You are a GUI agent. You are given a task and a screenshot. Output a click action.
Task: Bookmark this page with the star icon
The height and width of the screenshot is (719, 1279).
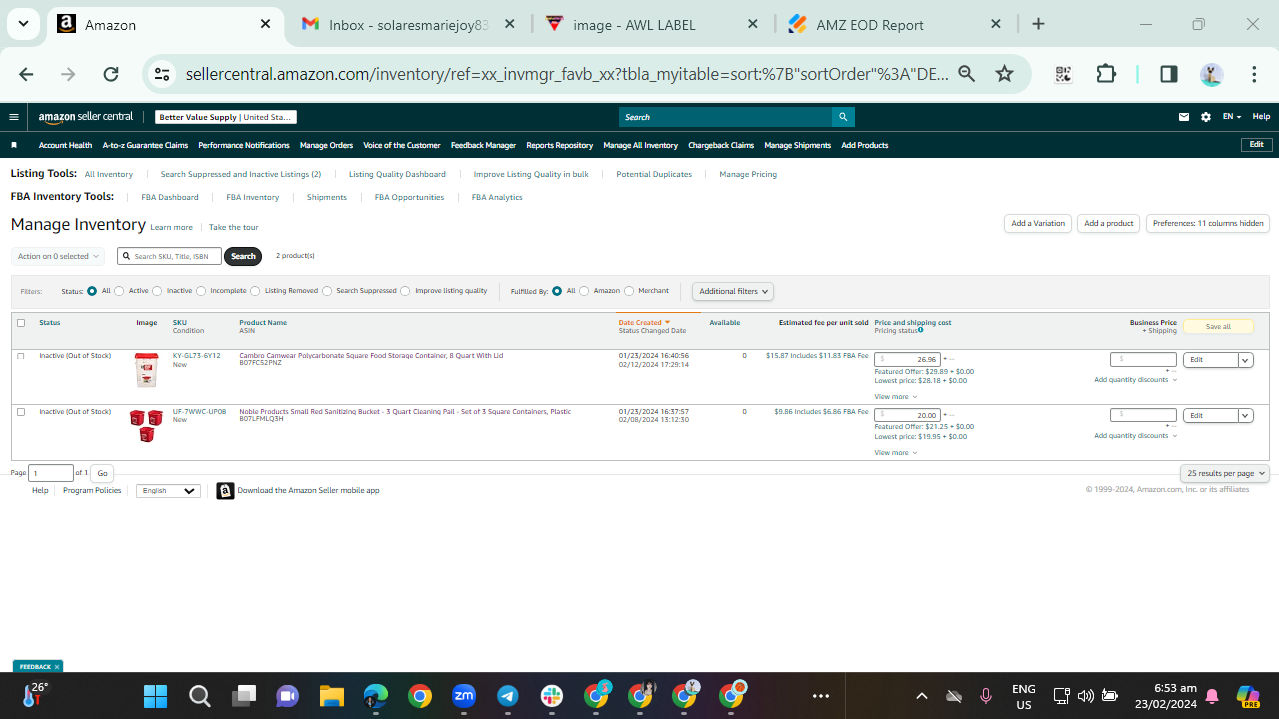(x=1005, y=74)
